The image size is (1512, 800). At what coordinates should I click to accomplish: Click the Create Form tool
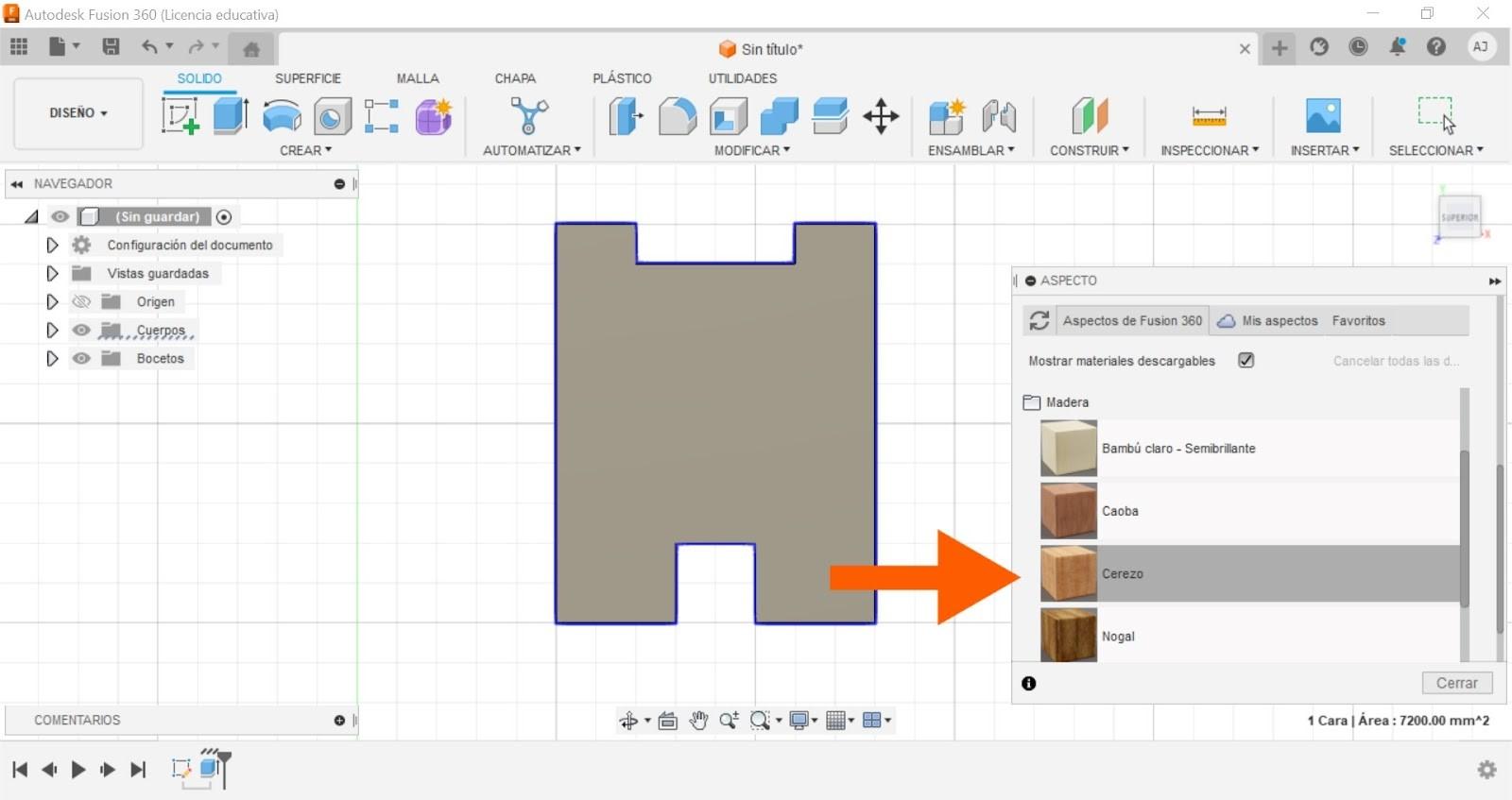point(433,116)
